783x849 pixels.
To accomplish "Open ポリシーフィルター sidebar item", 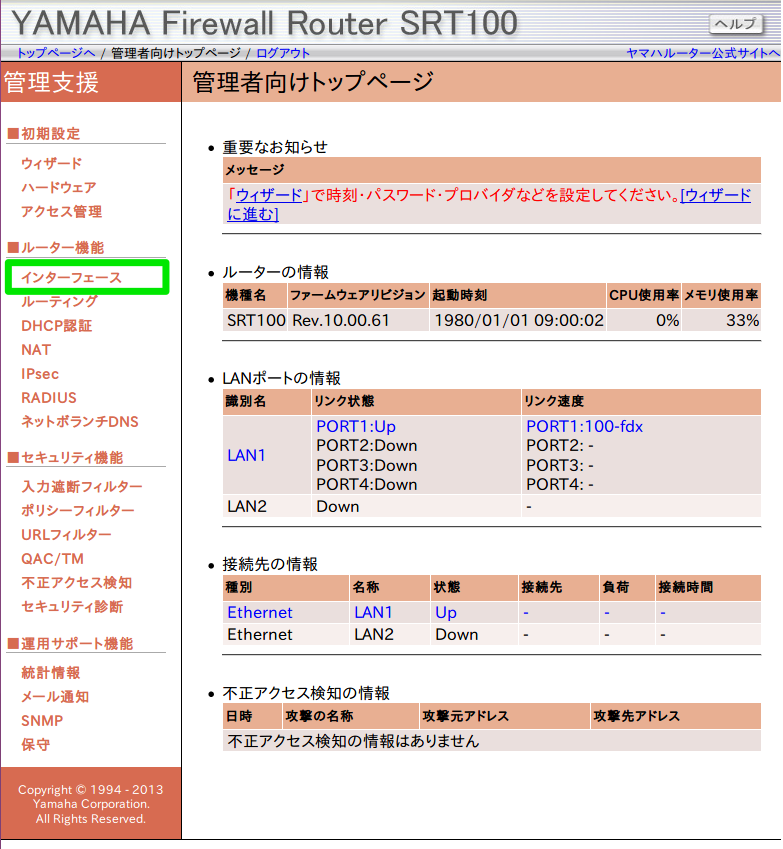I will [77, 510].
